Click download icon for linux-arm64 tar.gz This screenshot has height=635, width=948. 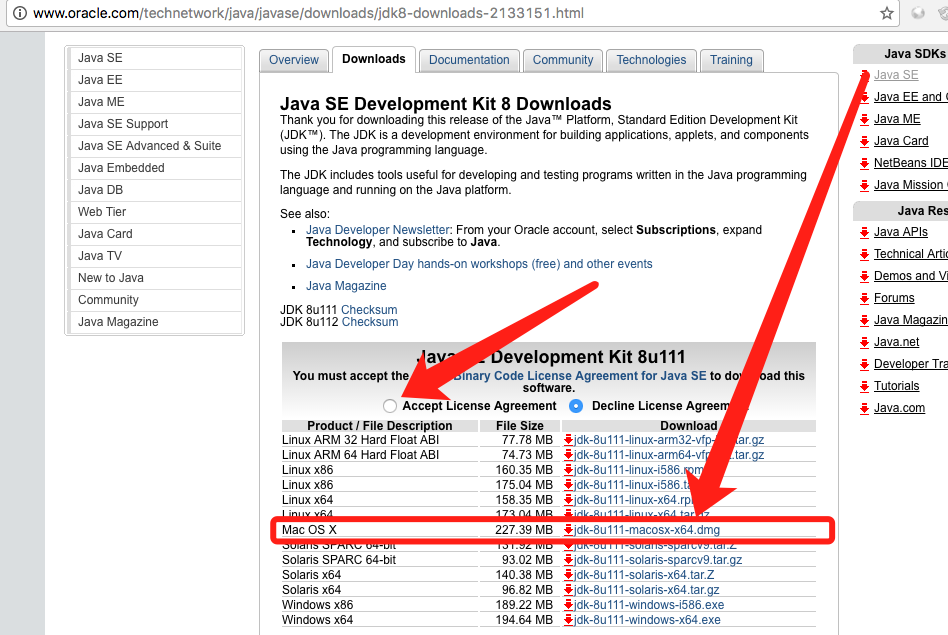568,455
